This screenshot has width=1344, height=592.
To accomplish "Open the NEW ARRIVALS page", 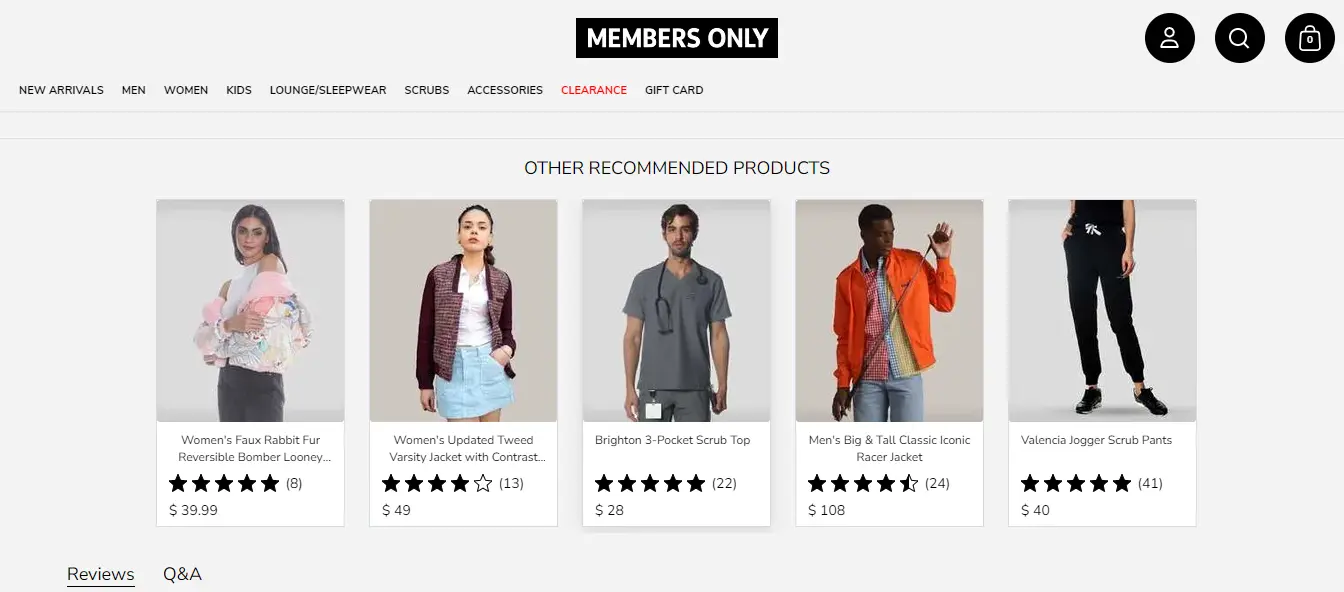I will 61,90.
